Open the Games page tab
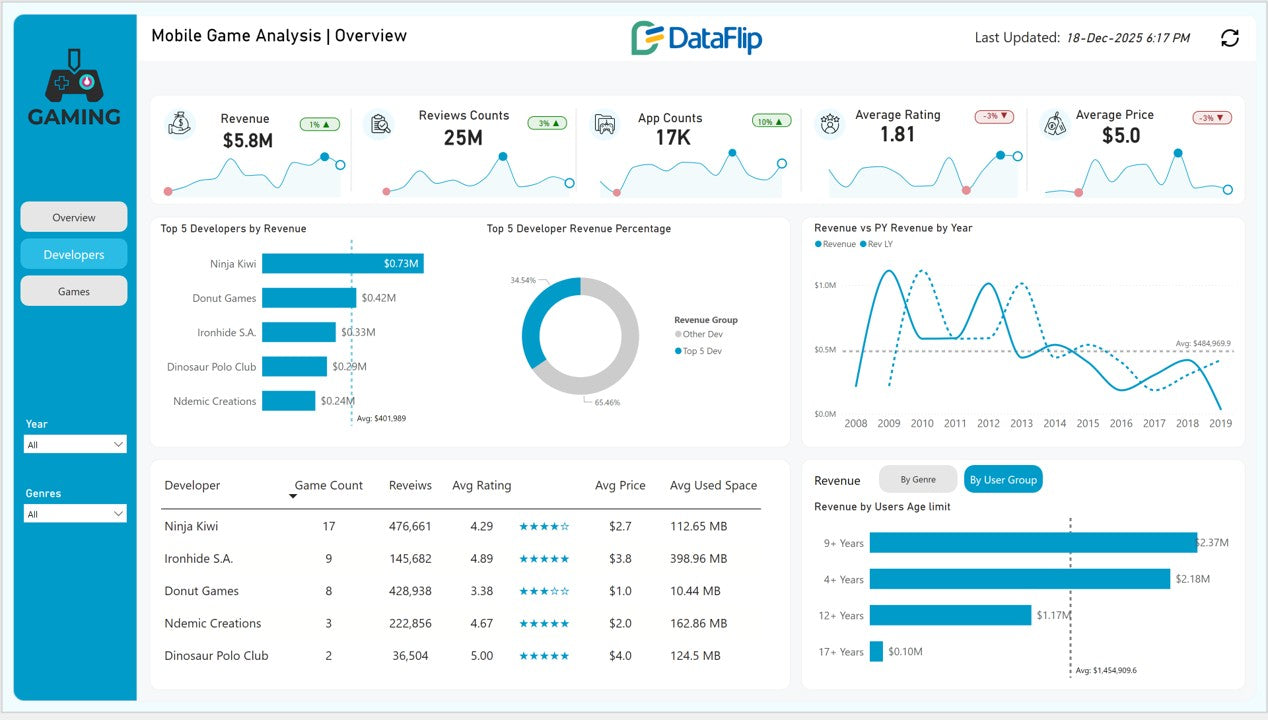 tap(74, 291)
